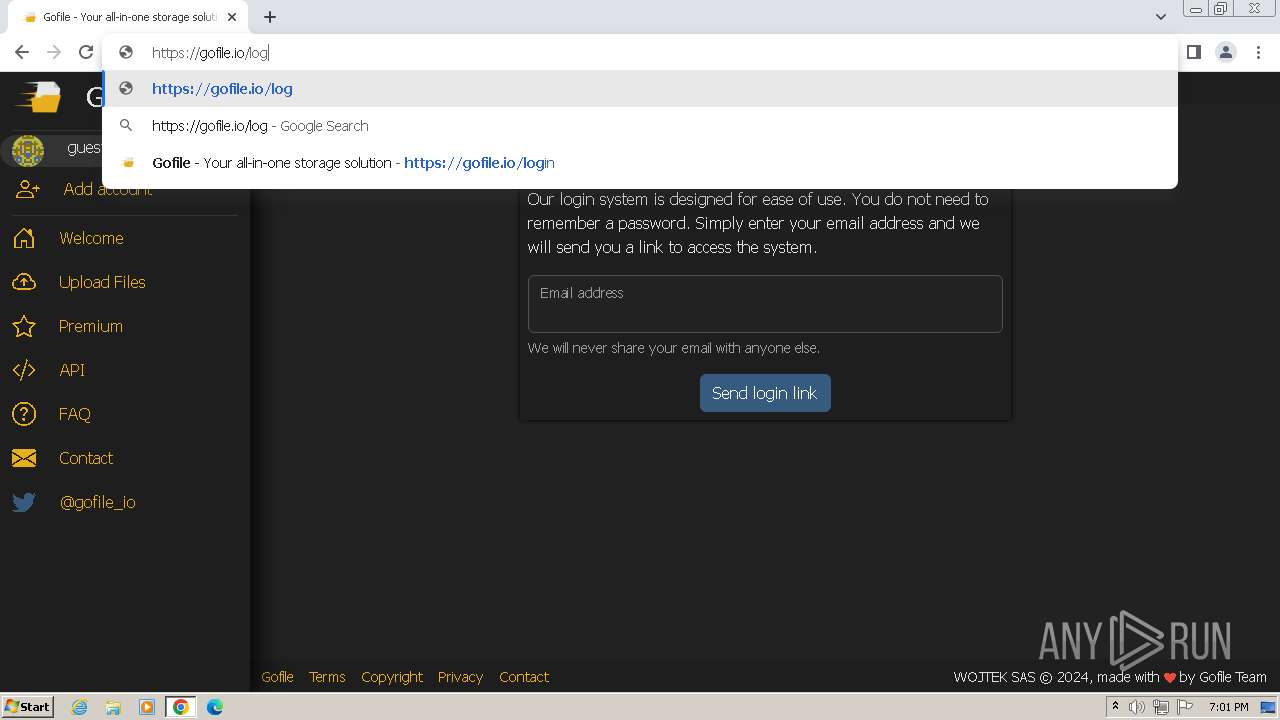Open the FAQ page
This screenshot has width=1280, height=720.
click(75, 414)
